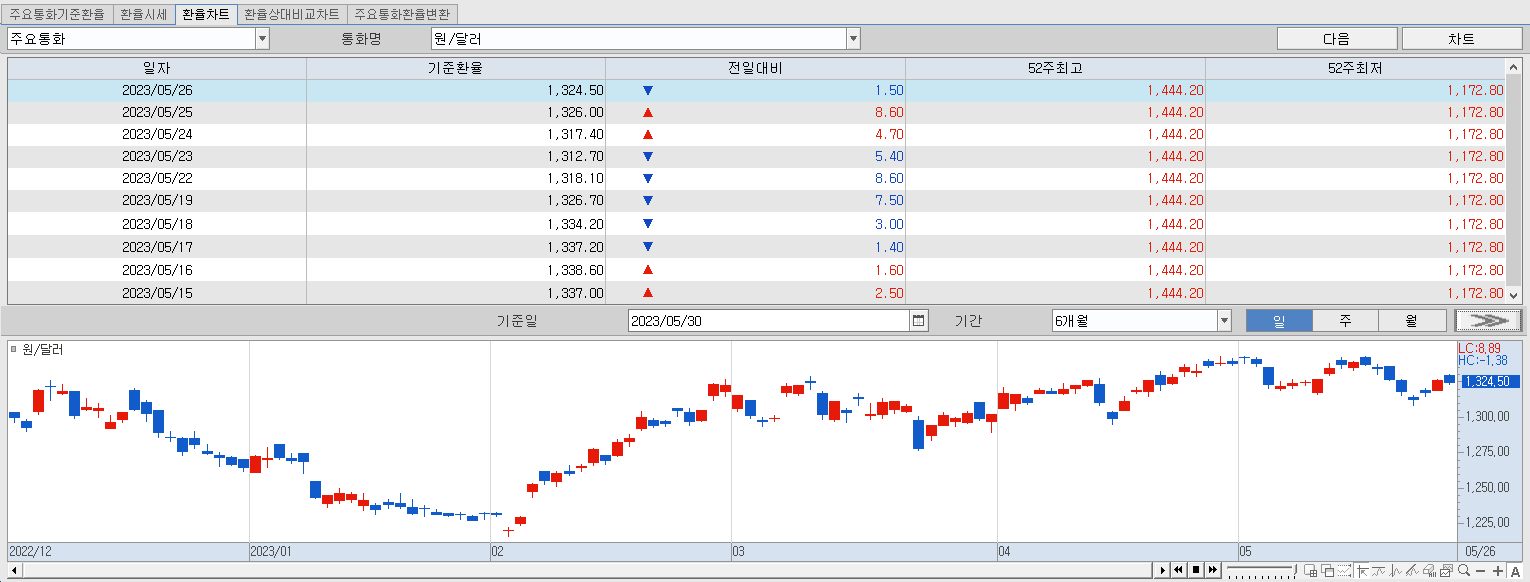Click the 2023/05/16 date cell
The image size is (1530, 582).
pyautogui.click(x=157, y=270)
